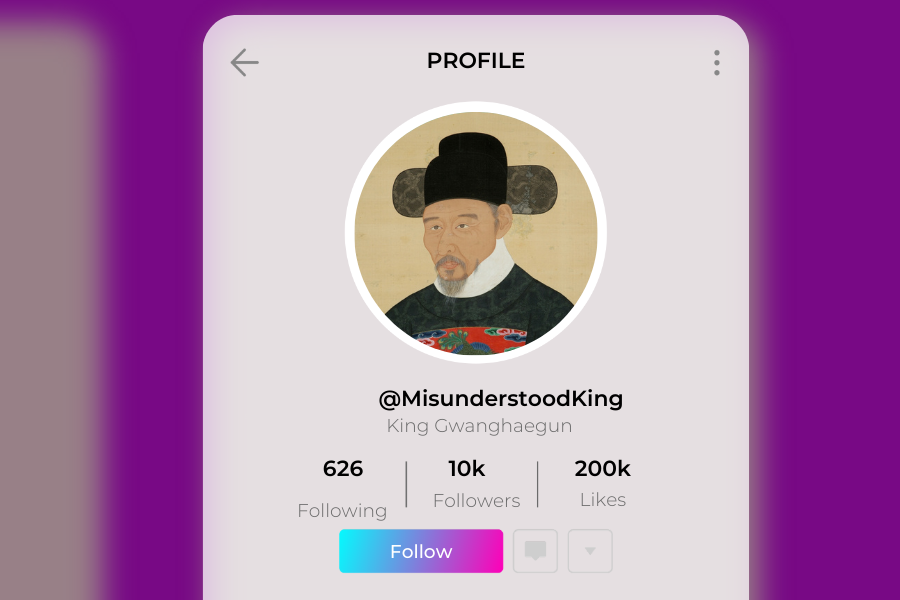View the 626 Following count

point(343,469)
